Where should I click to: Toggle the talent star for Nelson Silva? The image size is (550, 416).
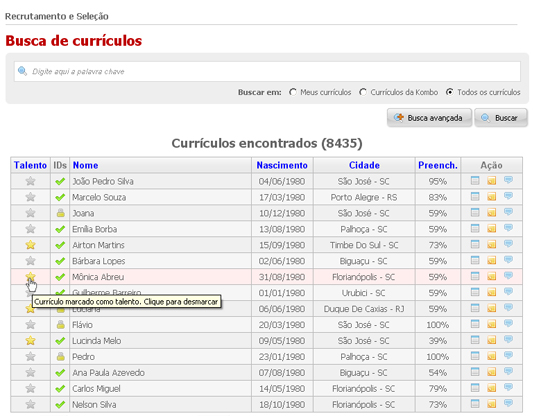(x=31, y=404)
